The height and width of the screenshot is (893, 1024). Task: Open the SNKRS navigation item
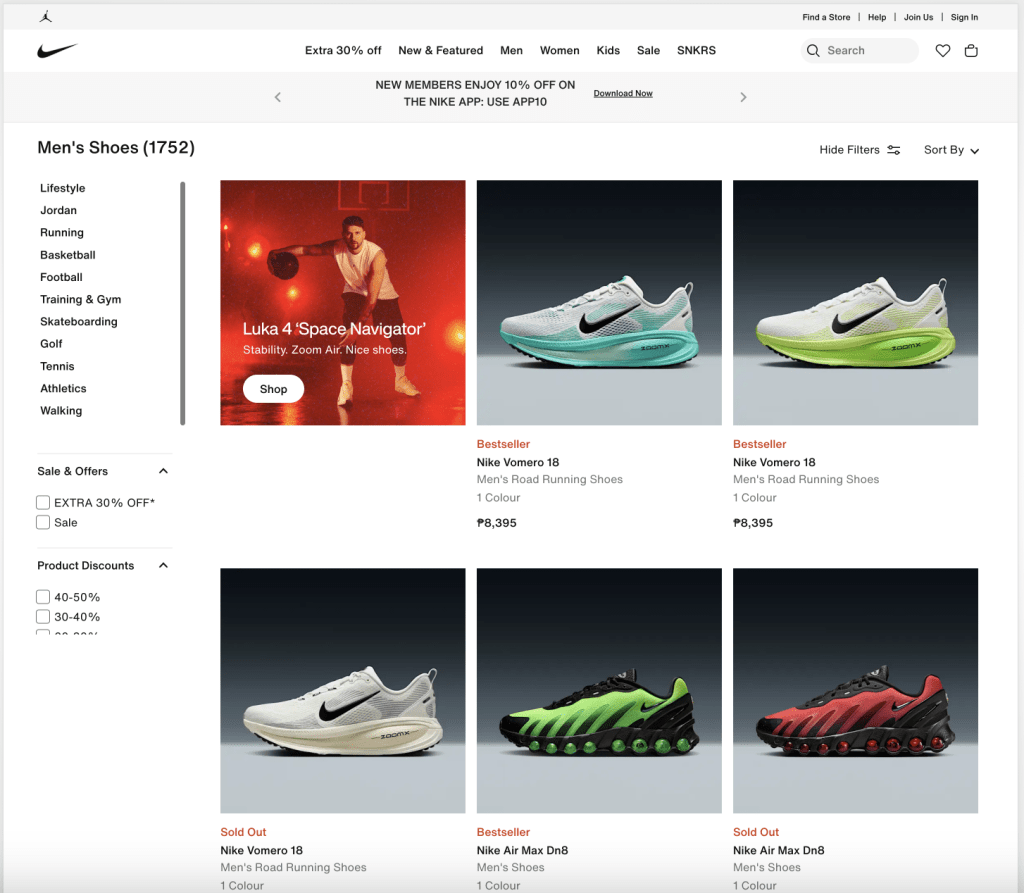(696, 50)
